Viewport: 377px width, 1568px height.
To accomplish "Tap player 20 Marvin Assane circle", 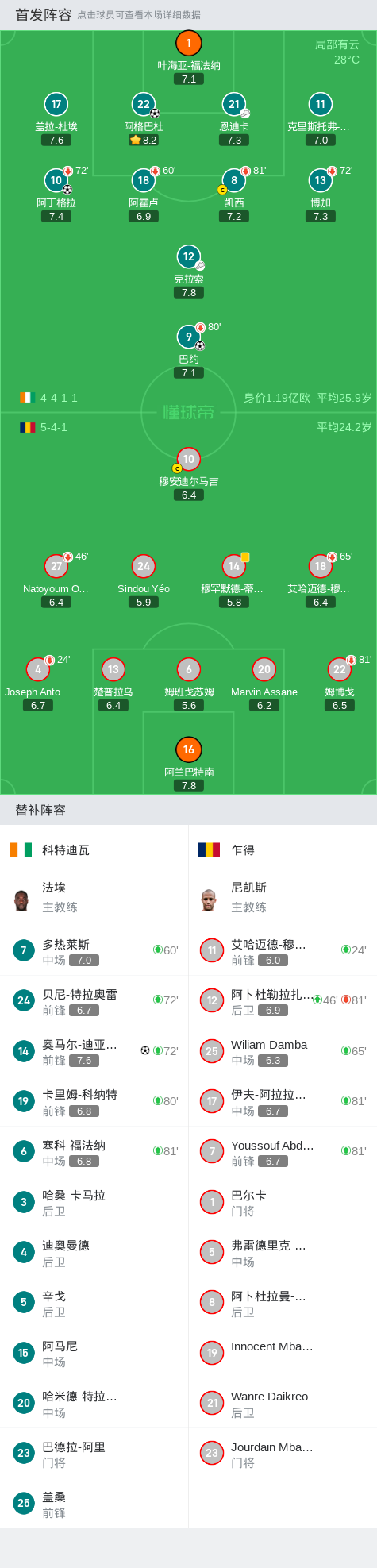I will [x=264, y=669].
